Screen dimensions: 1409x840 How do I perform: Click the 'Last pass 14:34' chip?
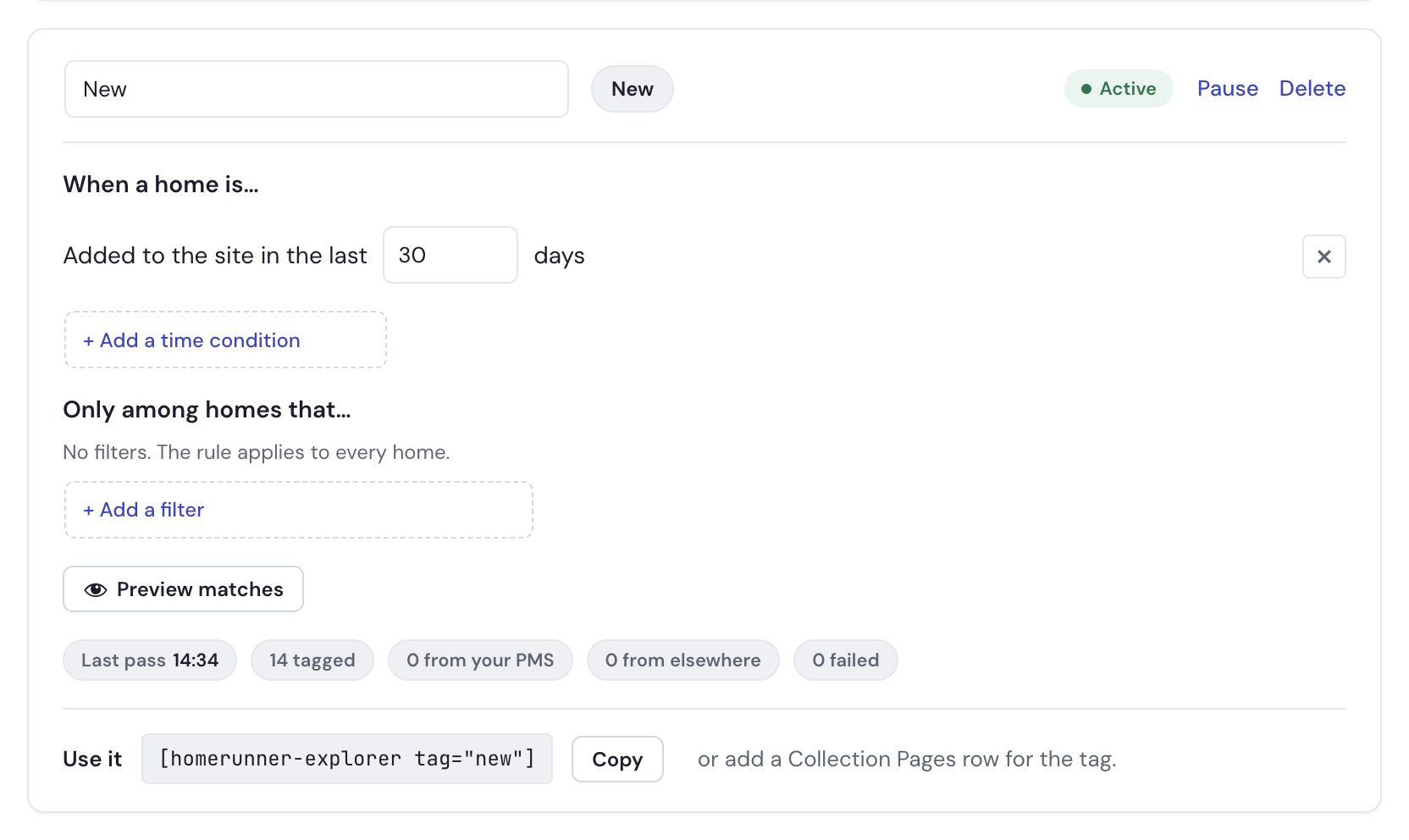150,660
